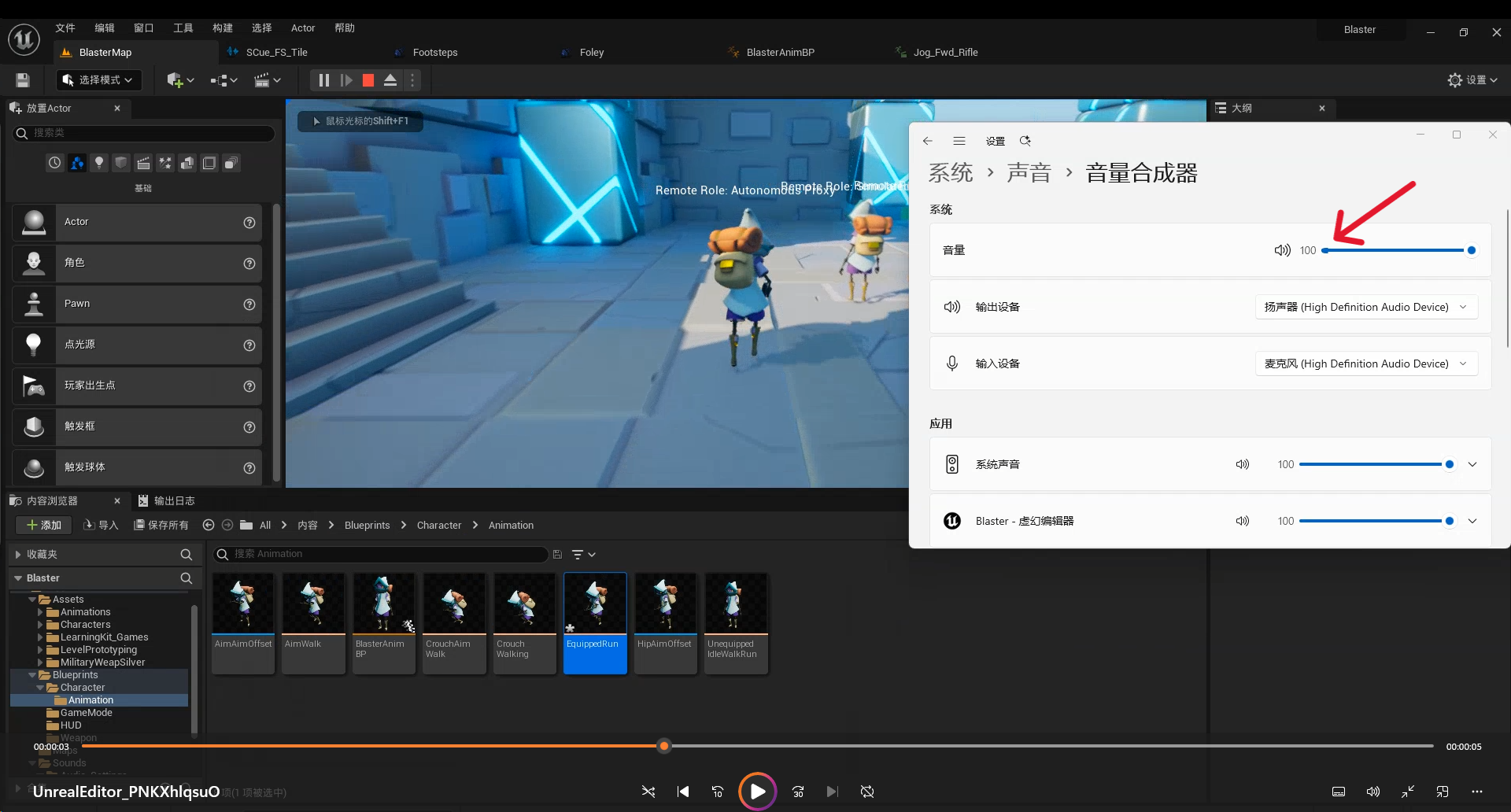Image resolution: width=1511 pixels, height=812 pixels.
Task: Mute the system volume speaker icon
Action: click(1283, 250)
